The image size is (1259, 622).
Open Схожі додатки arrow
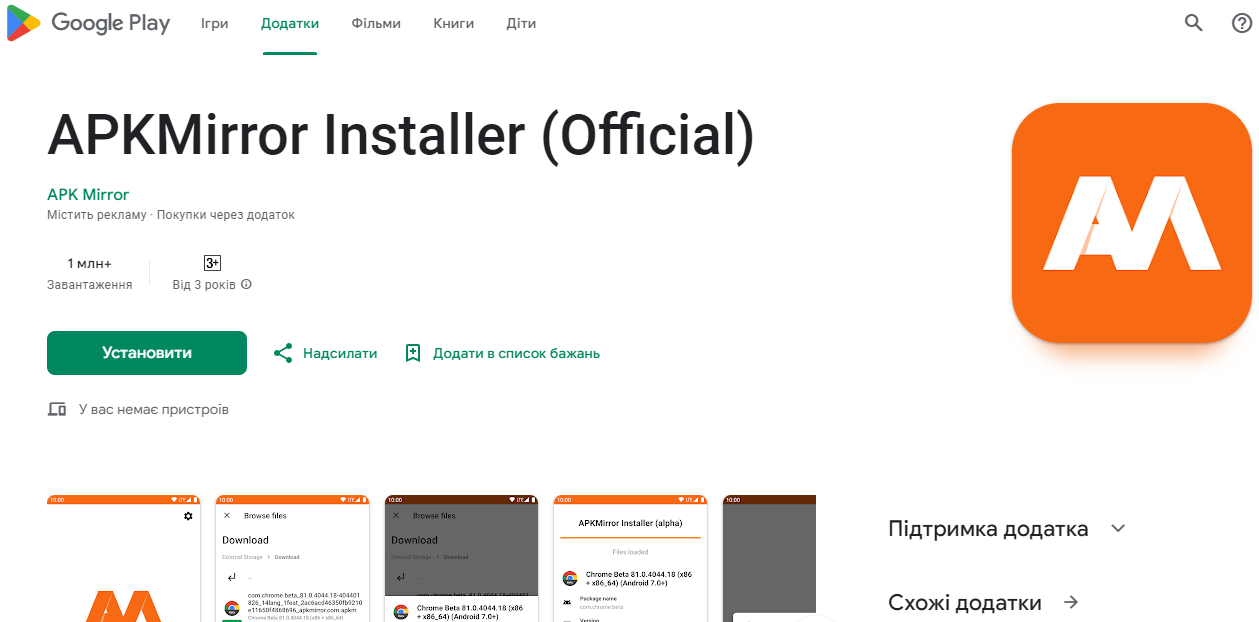[x=1071, y=602]
